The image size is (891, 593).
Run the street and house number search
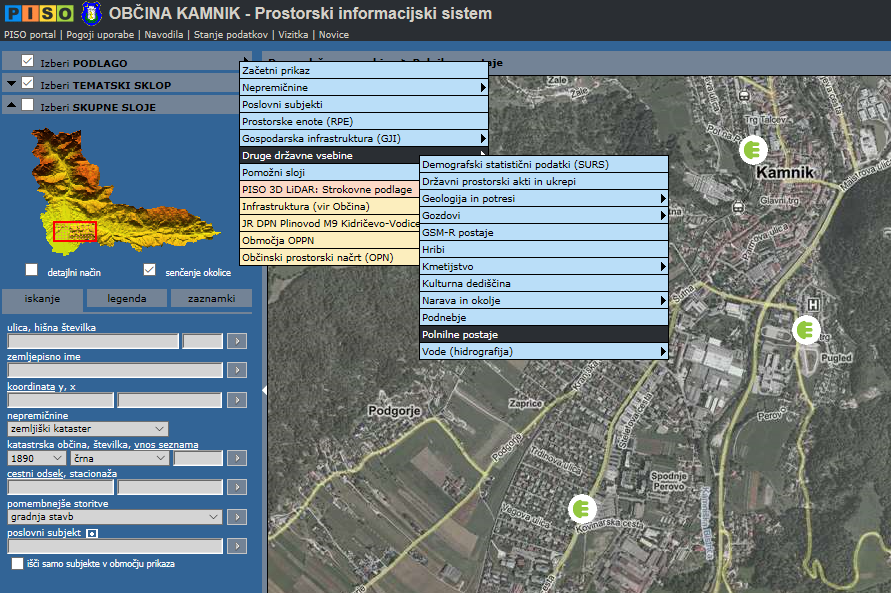click(237, 341)
